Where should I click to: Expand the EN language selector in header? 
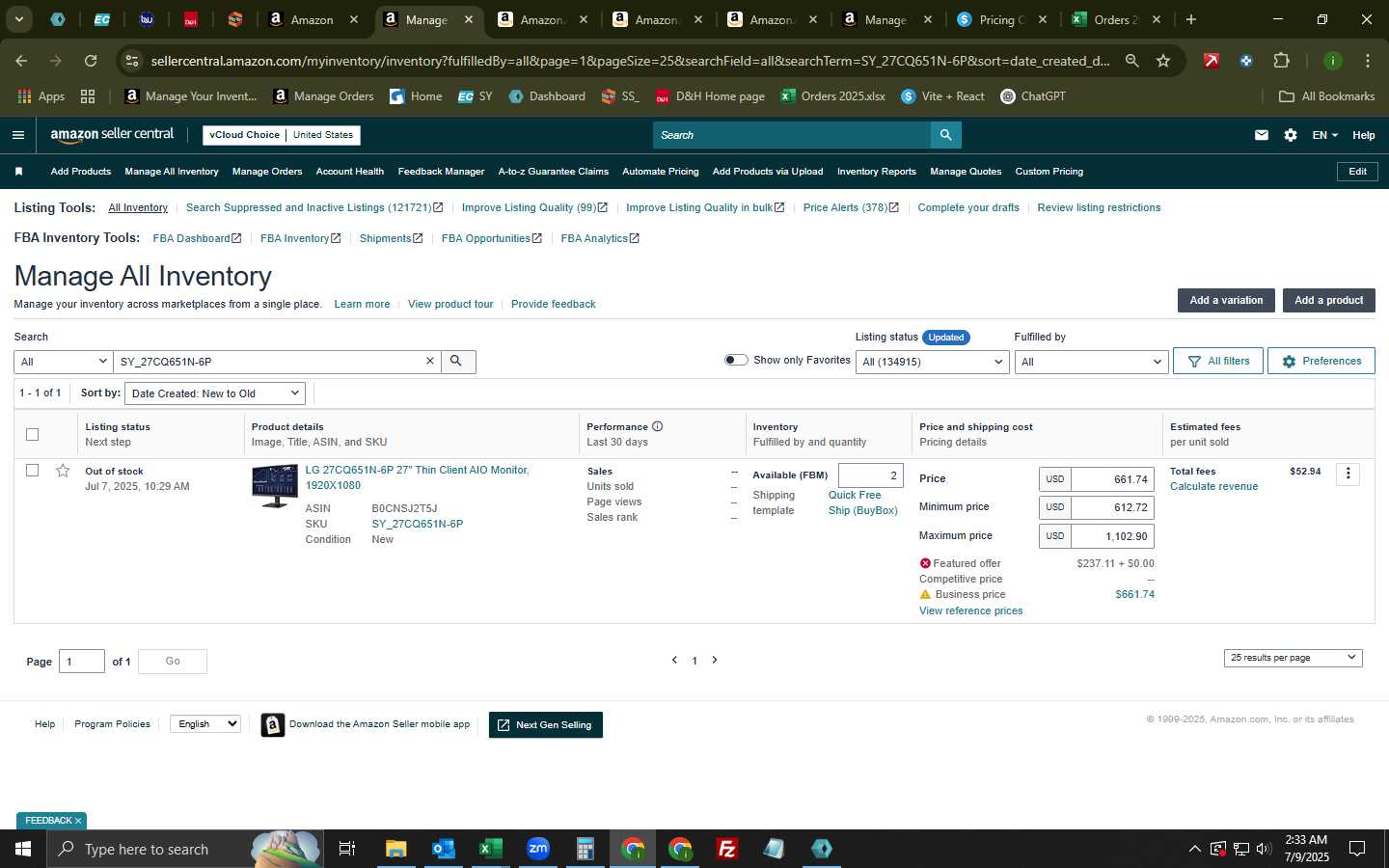point(1324,135)
